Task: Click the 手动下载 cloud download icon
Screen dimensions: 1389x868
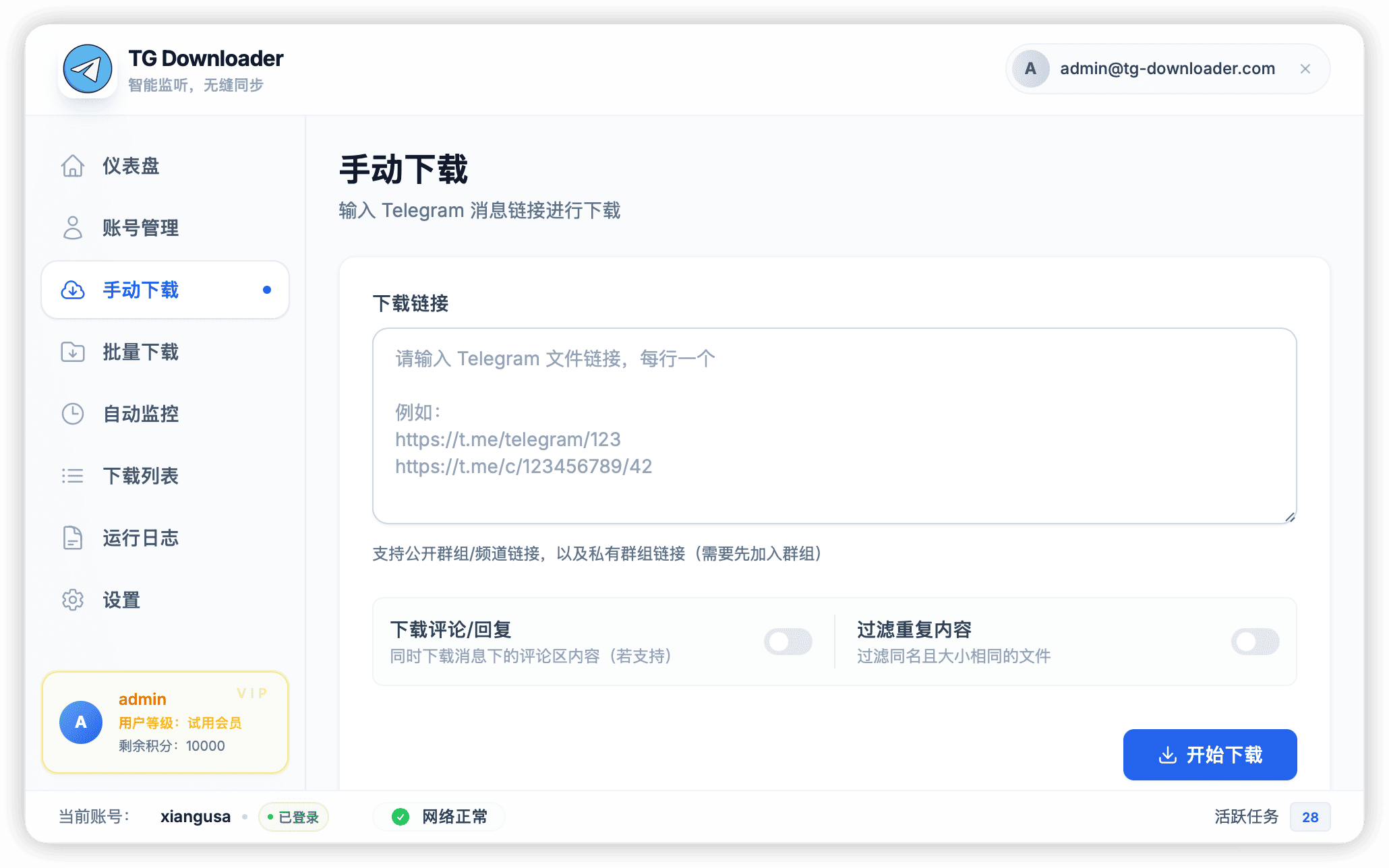Action: tap(73, 290)
